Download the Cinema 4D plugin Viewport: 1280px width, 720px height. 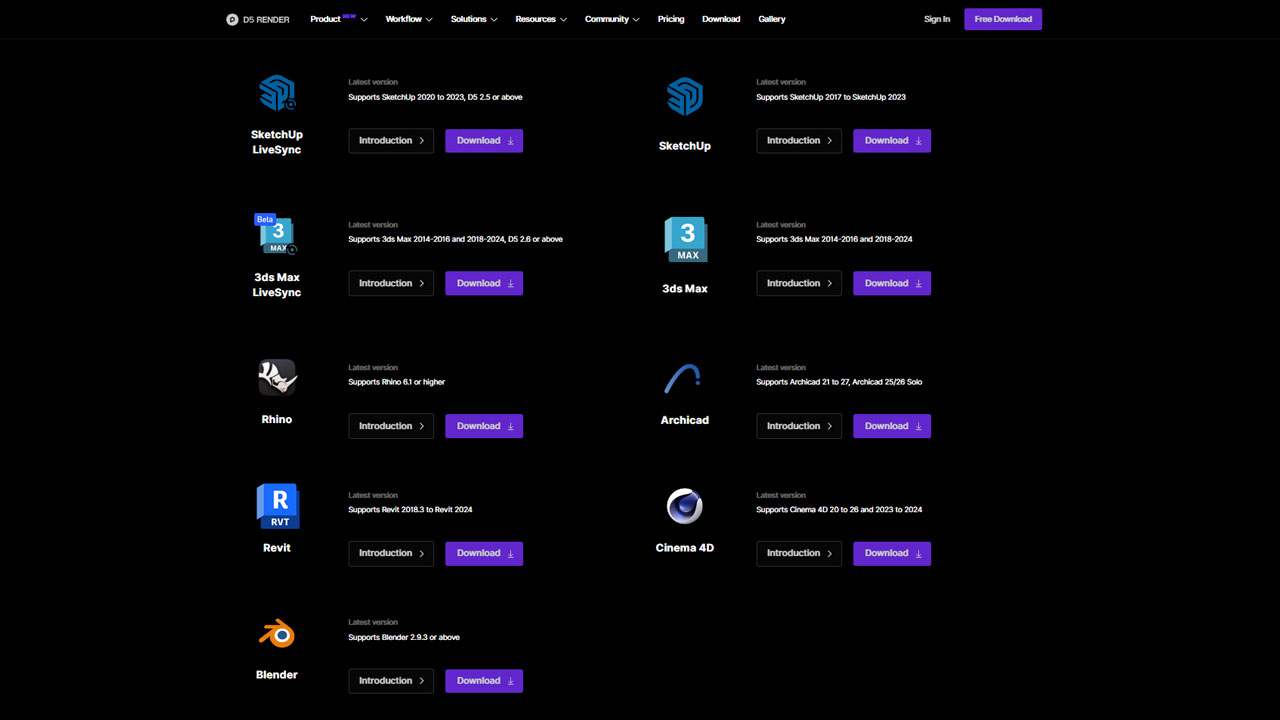[892, 553]
